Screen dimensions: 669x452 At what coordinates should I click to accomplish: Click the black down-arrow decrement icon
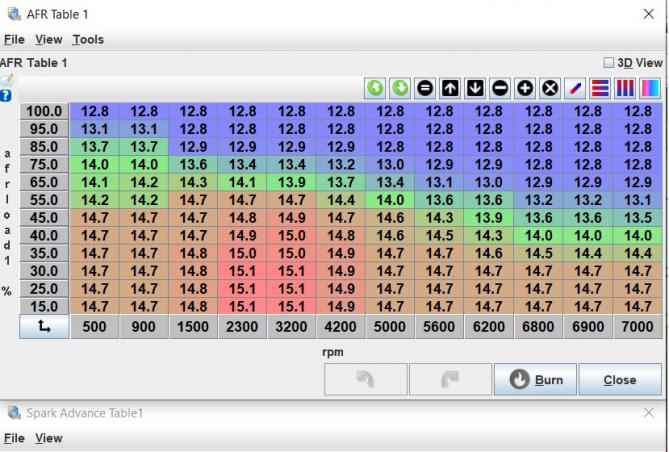475,88
